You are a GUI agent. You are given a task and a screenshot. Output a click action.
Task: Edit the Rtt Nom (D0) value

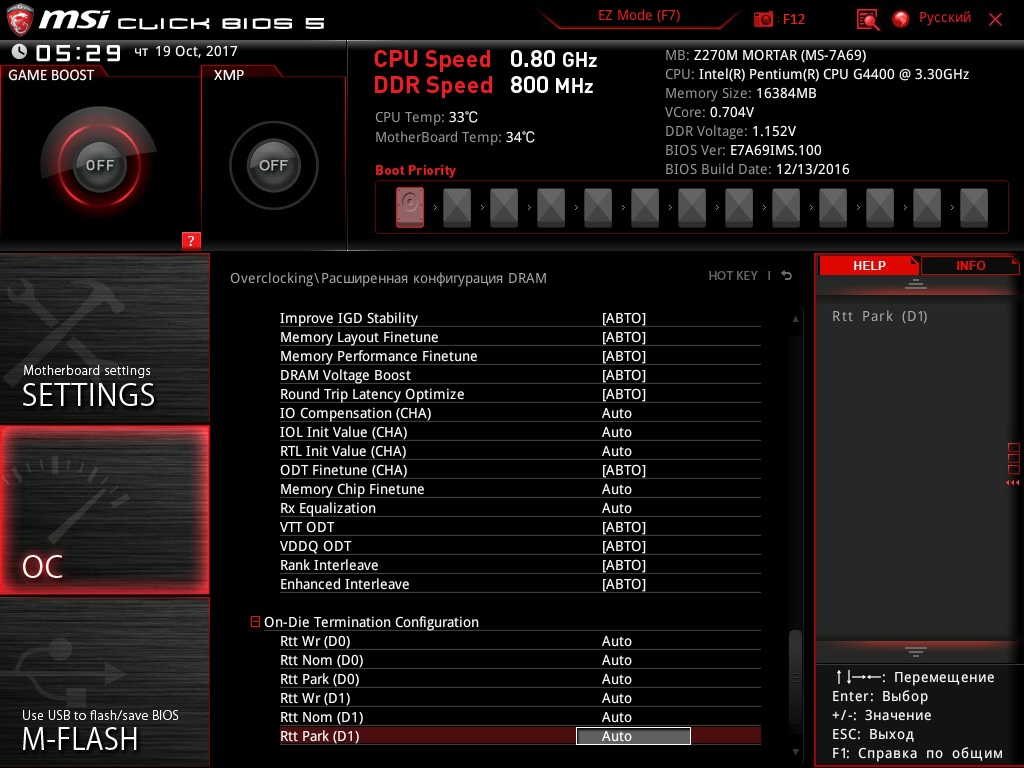[616, 660]
